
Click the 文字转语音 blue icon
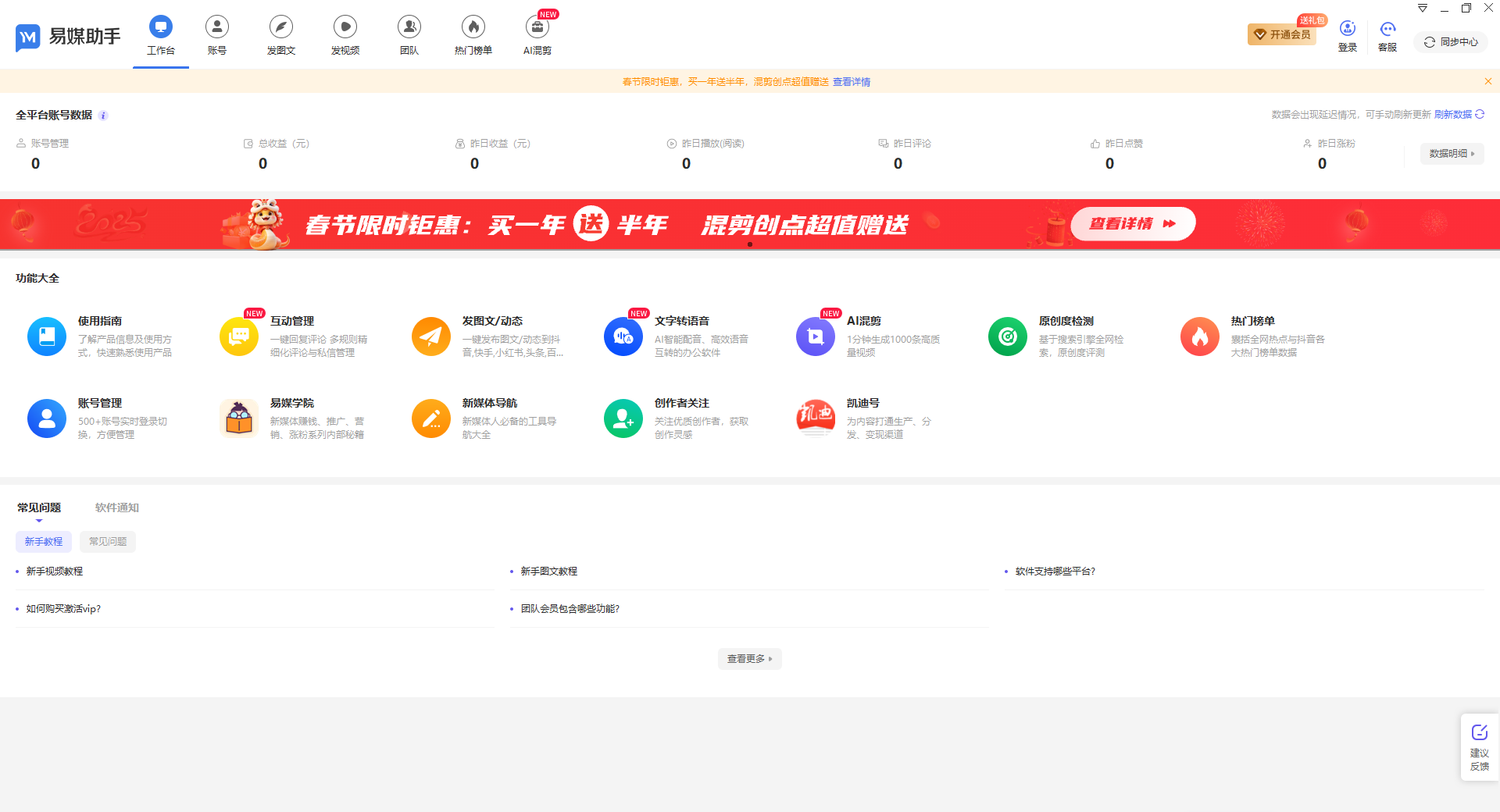tap(623, 337)
